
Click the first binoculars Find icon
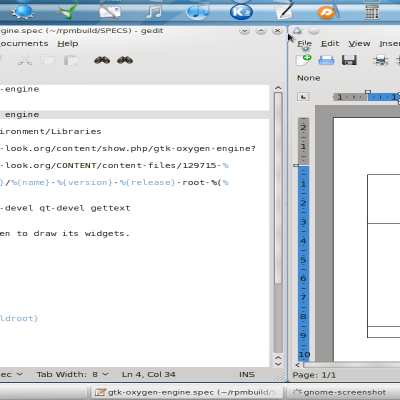(102, 60)
